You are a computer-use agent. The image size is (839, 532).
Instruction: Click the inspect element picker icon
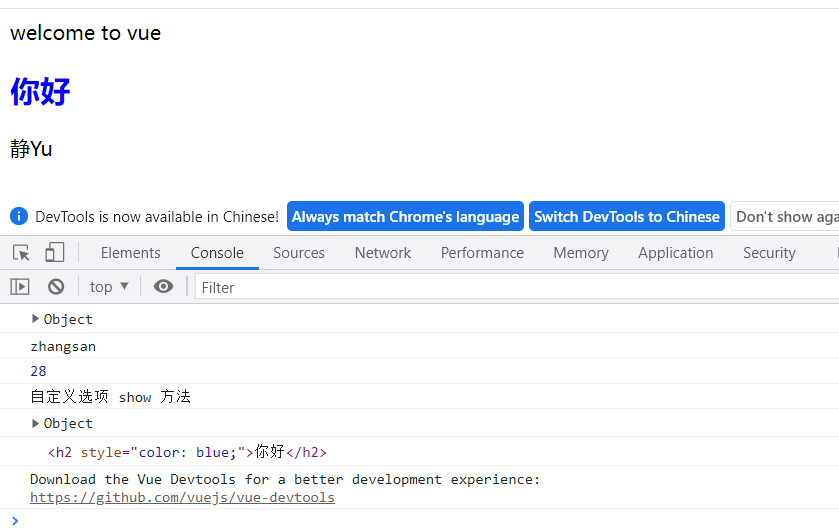(x=21, y=253)
